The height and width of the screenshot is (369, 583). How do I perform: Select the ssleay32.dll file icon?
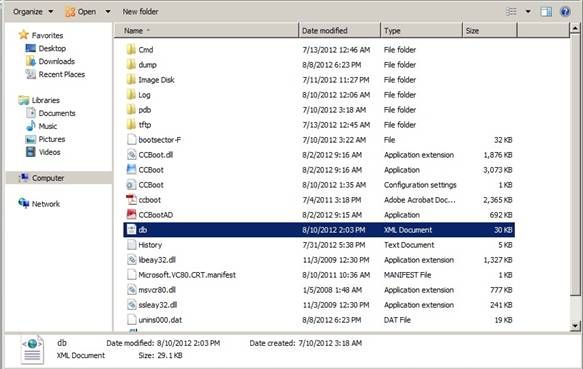pyautogui.click(x=131, y=305)
